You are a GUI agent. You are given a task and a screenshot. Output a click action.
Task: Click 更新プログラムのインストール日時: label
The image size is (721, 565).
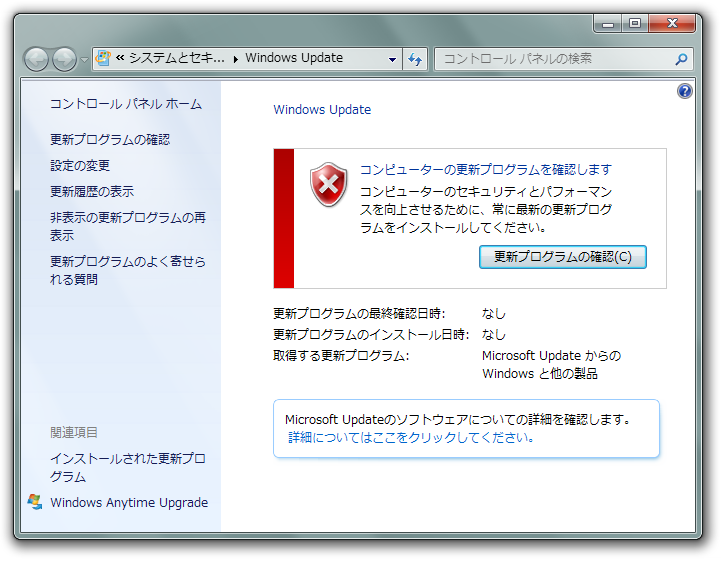coord(371,334)
